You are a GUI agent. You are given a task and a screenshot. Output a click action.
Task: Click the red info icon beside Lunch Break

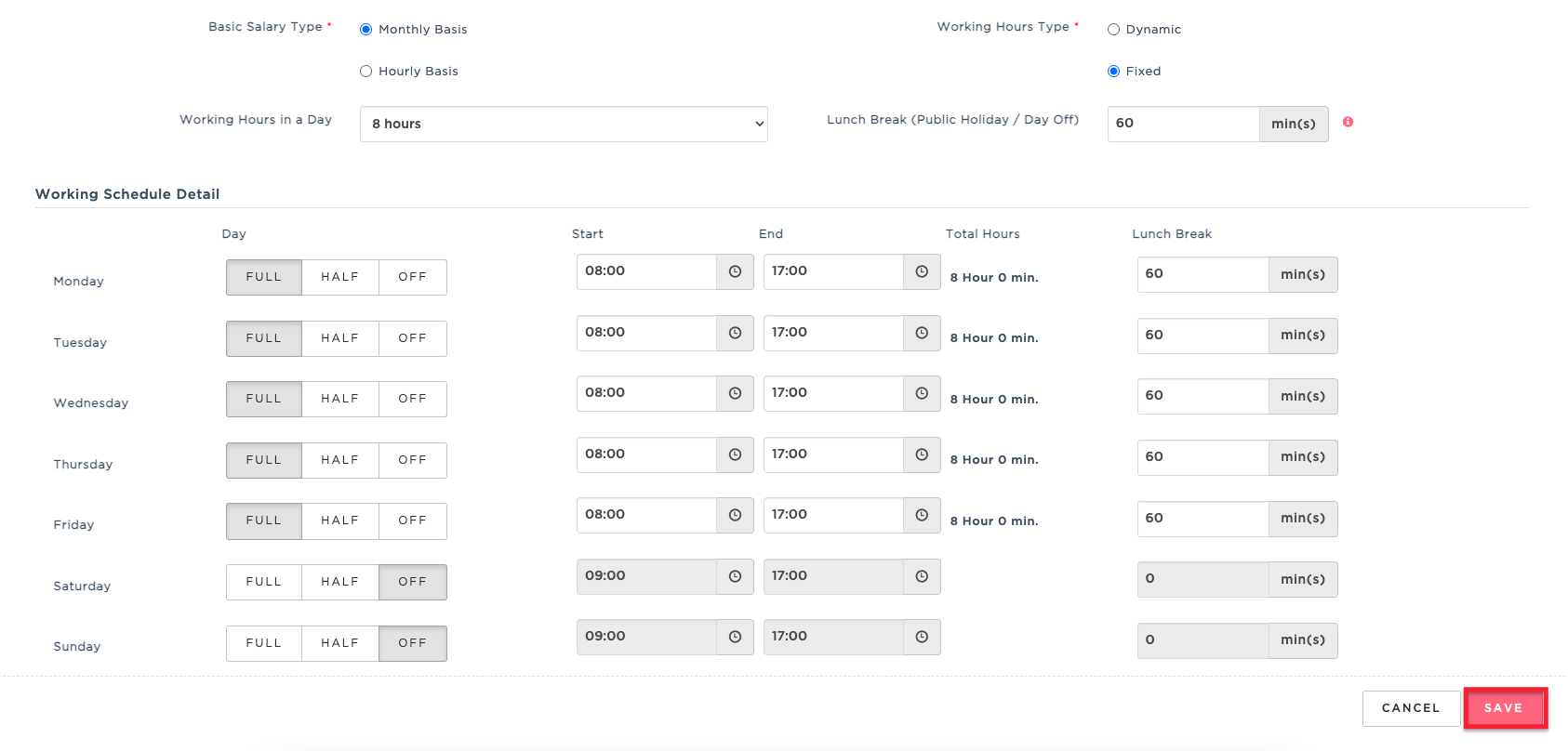click(1348, 122)
